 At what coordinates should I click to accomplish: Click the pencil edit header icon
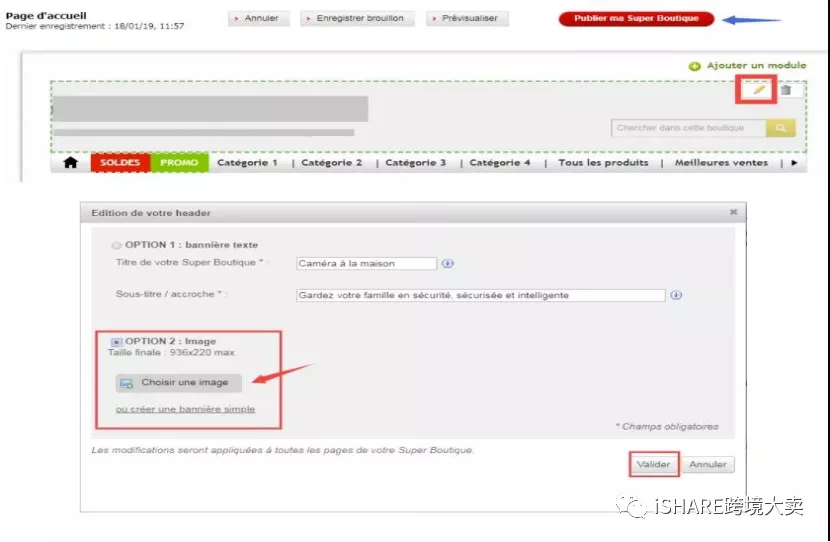[x=759, y=89]
